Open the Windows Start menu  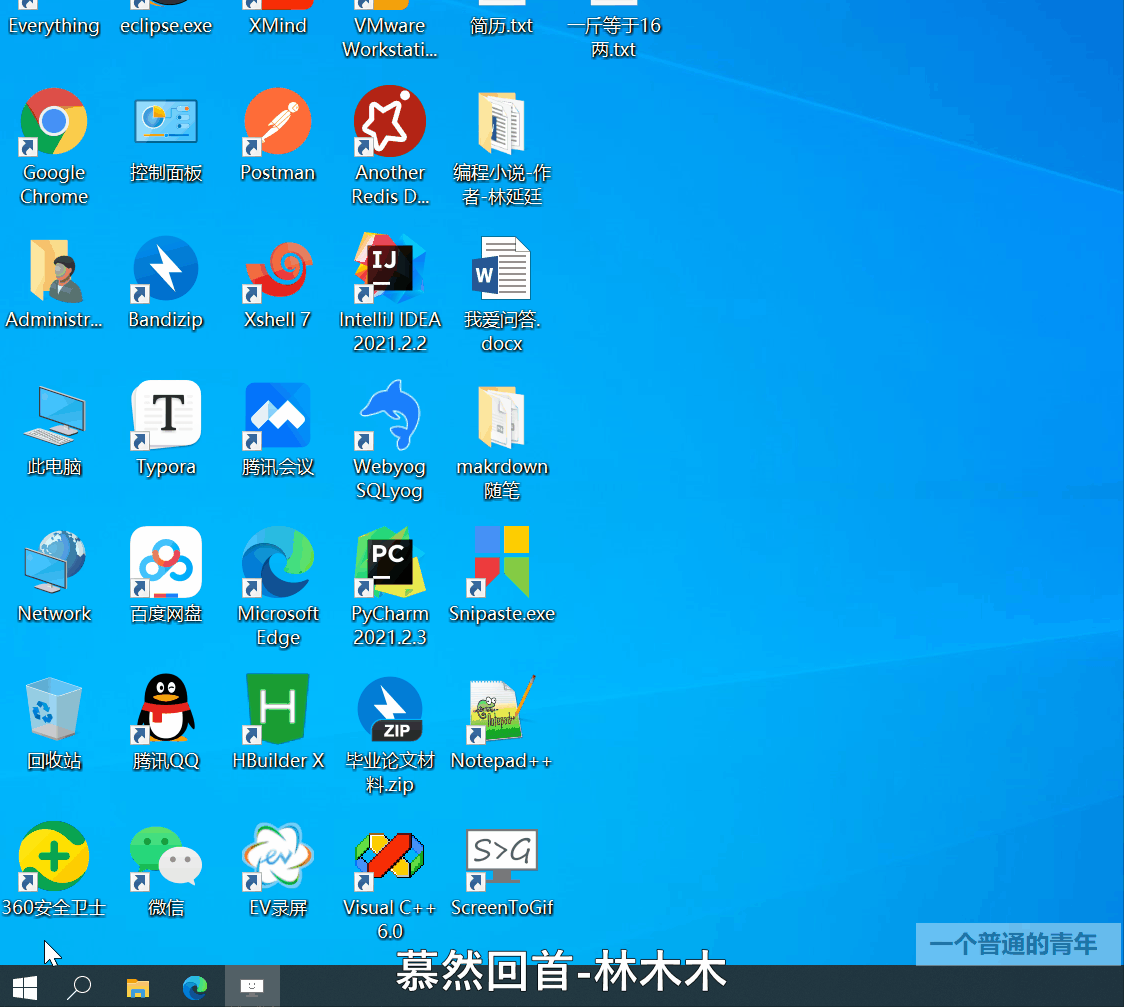tap(25, 987)
